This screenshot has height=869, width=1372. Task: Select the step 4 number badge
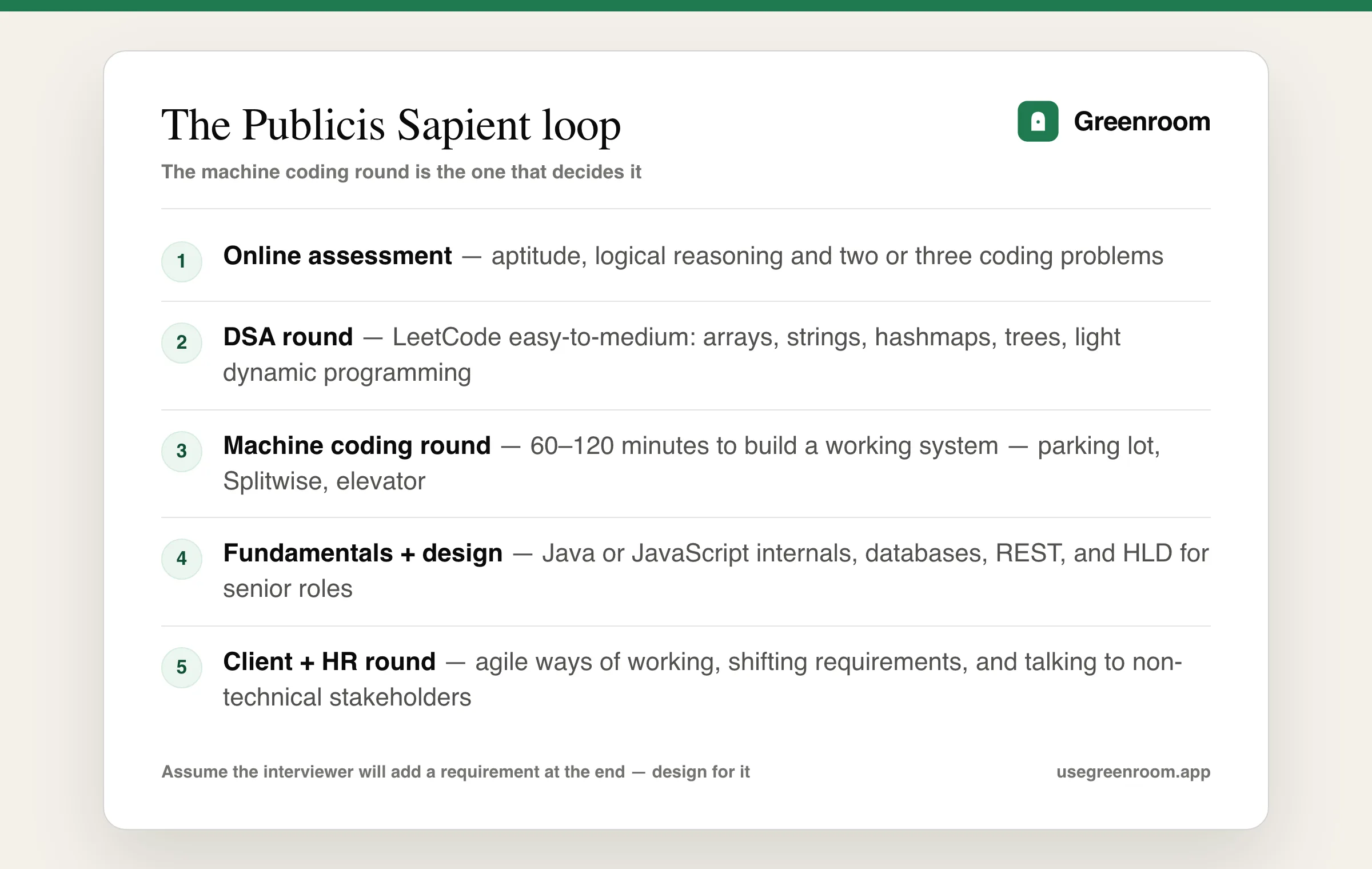[182, 559]
